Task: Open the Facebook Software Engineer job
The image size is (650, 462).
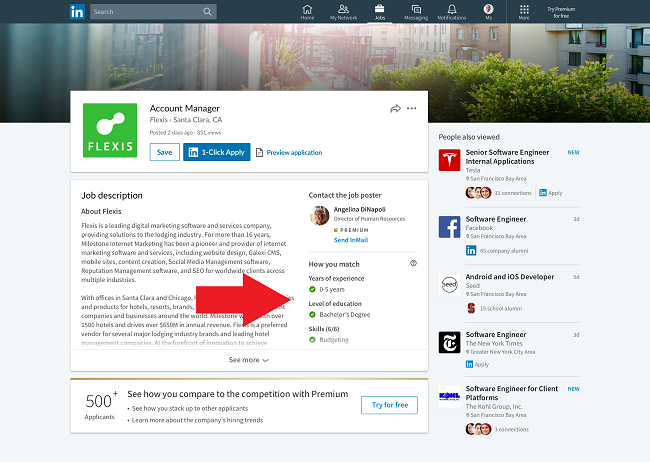Action: [x=496, y=219]
